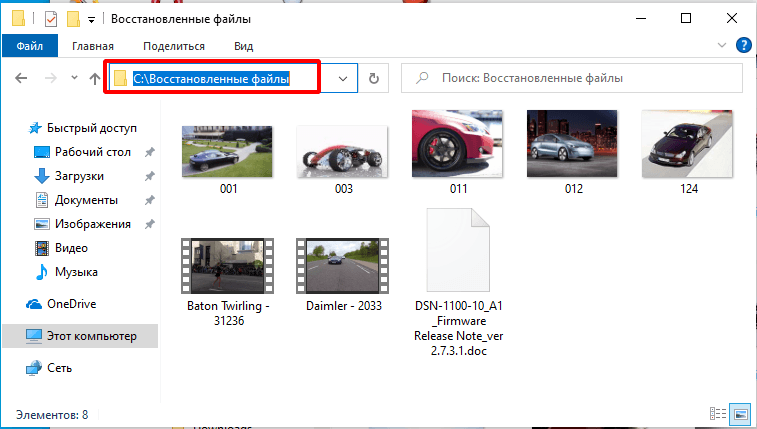This screenshot has width=757, height=429.
Task: Click the Properties icon in quick access toolbar
Action: [51, 19]
